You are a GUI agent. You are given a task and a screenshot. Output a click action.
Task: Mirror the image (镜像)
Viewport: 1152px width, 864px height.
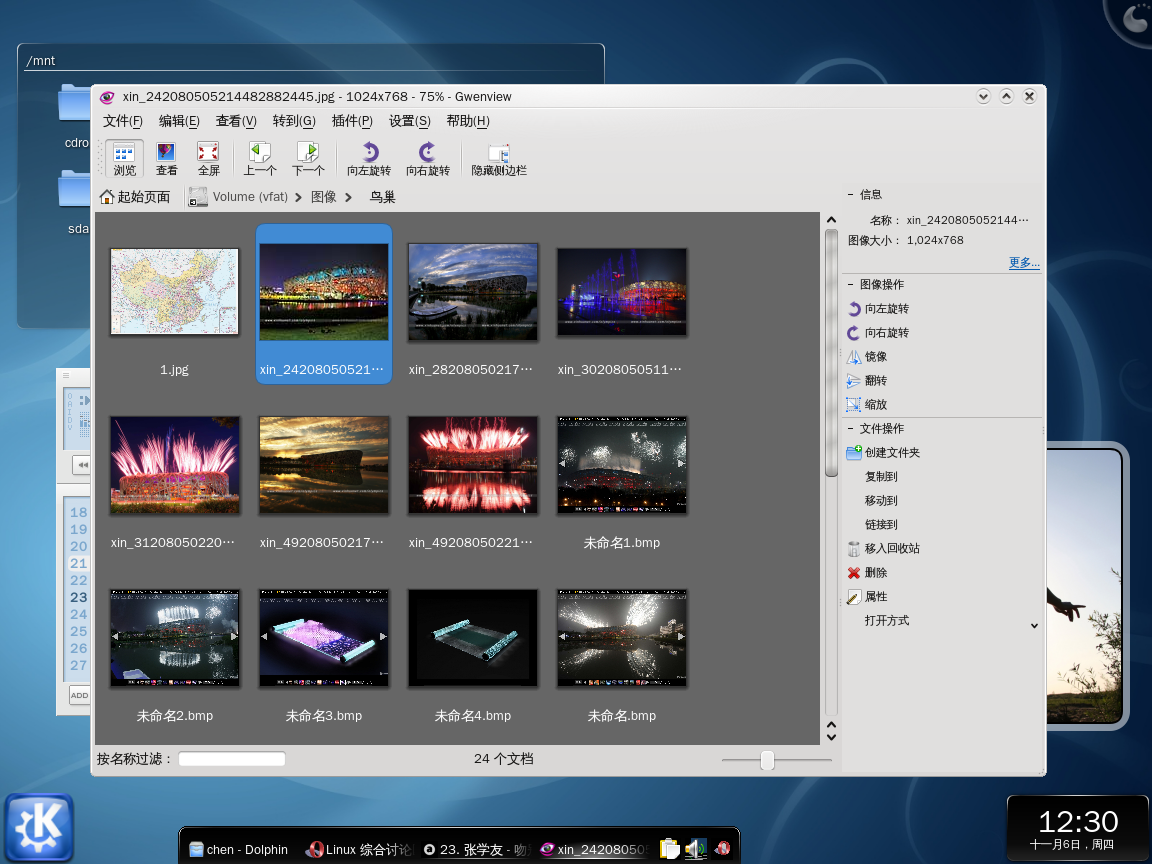[x=867, y=356]
